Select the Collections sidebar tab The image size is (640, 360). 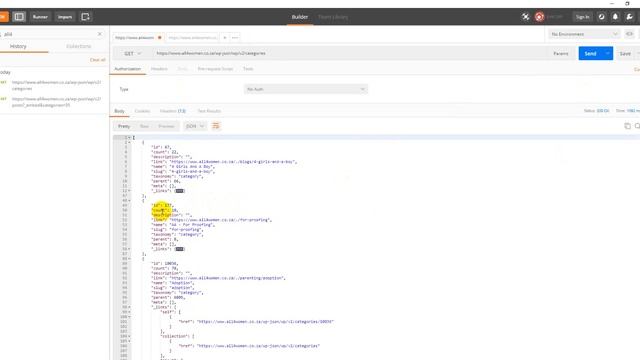78,47
